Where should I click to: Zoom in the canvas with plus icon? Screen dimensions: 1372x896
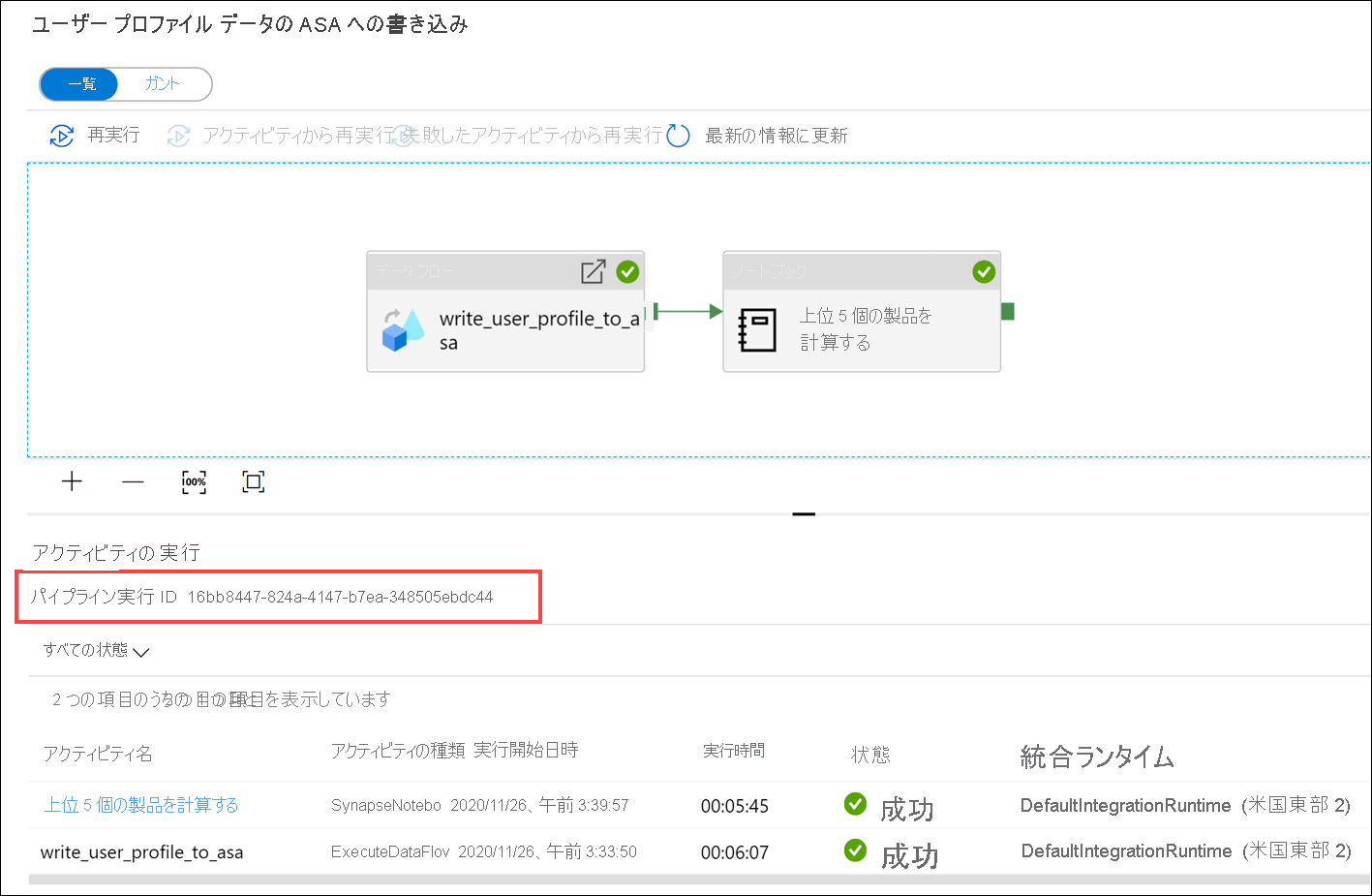click(72, 481)
